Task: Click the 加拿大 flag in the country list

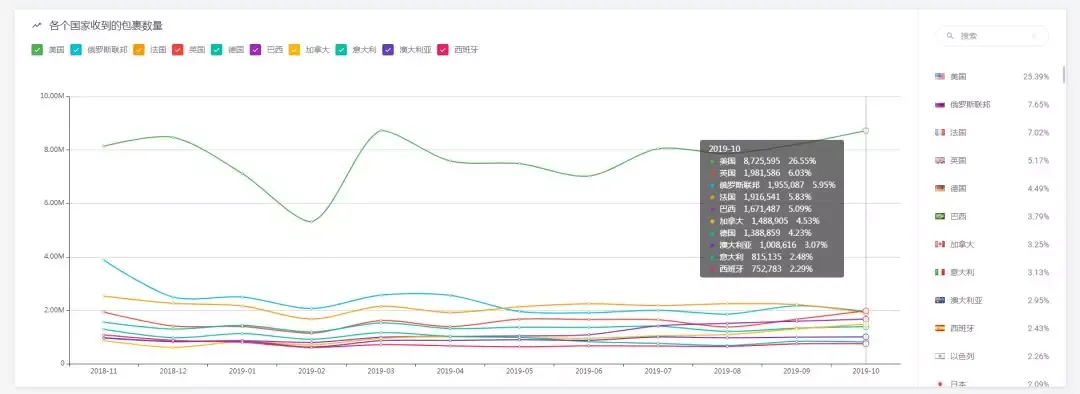Action: pyautogui.click(x=939, y=245)
